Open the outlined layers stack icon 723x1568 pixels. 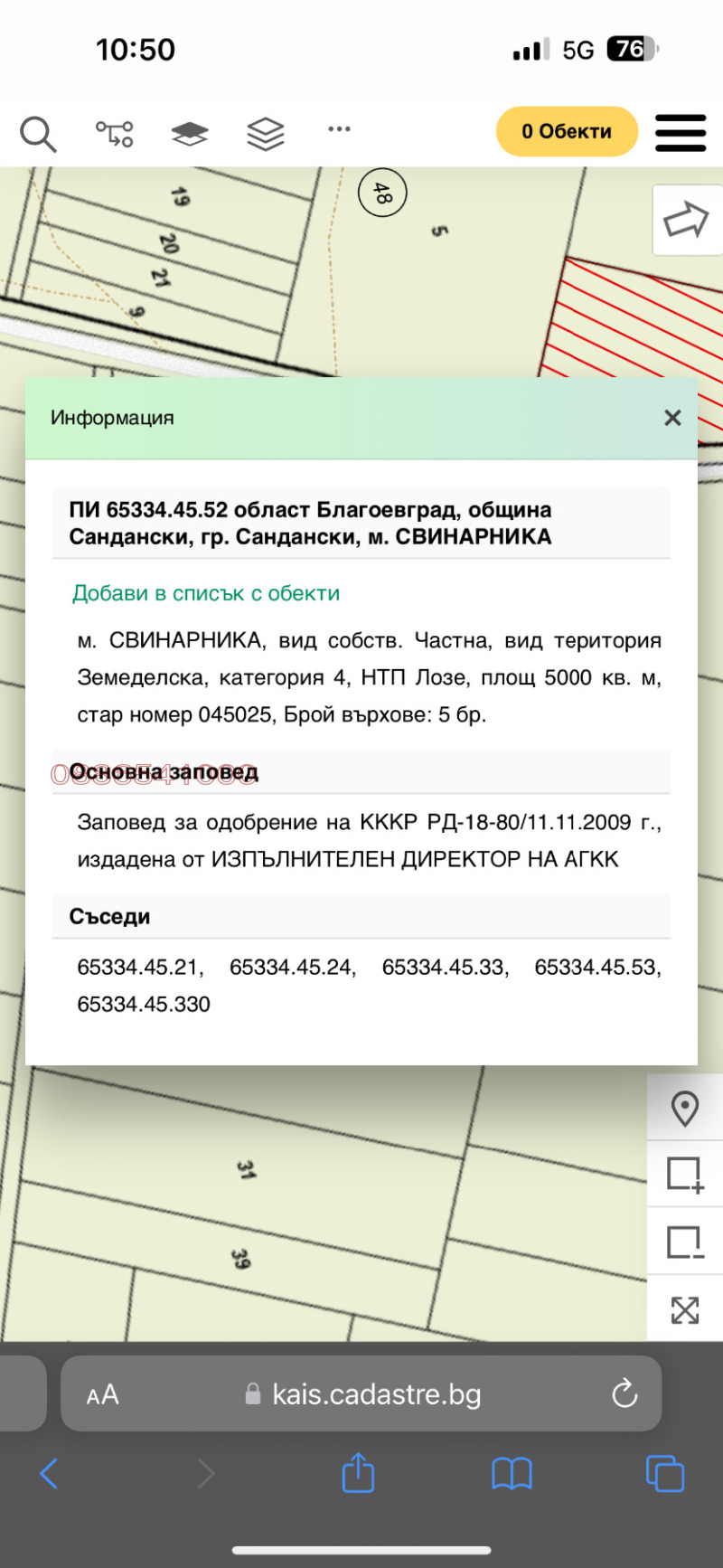[x=266, y=134]
